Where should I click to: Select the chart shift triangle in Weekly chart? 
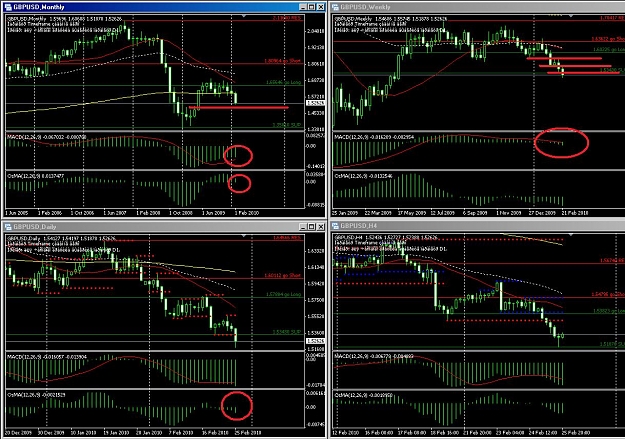(571, 16)
